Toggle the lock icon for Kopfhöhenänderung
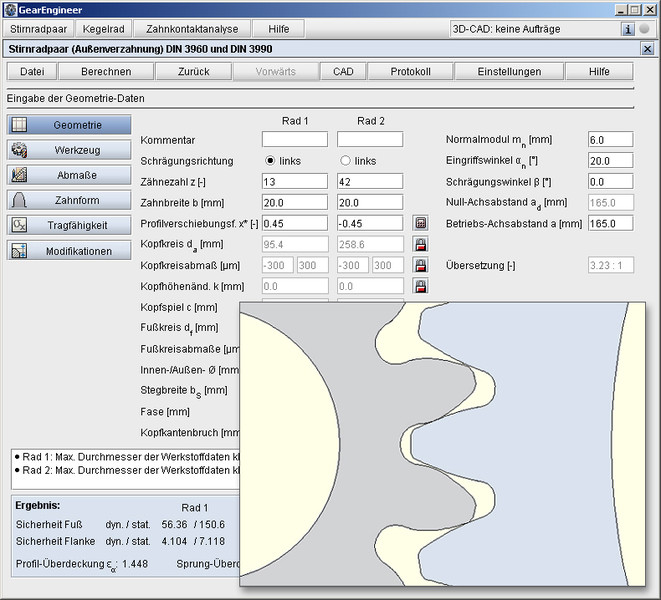 pos(421,286)
